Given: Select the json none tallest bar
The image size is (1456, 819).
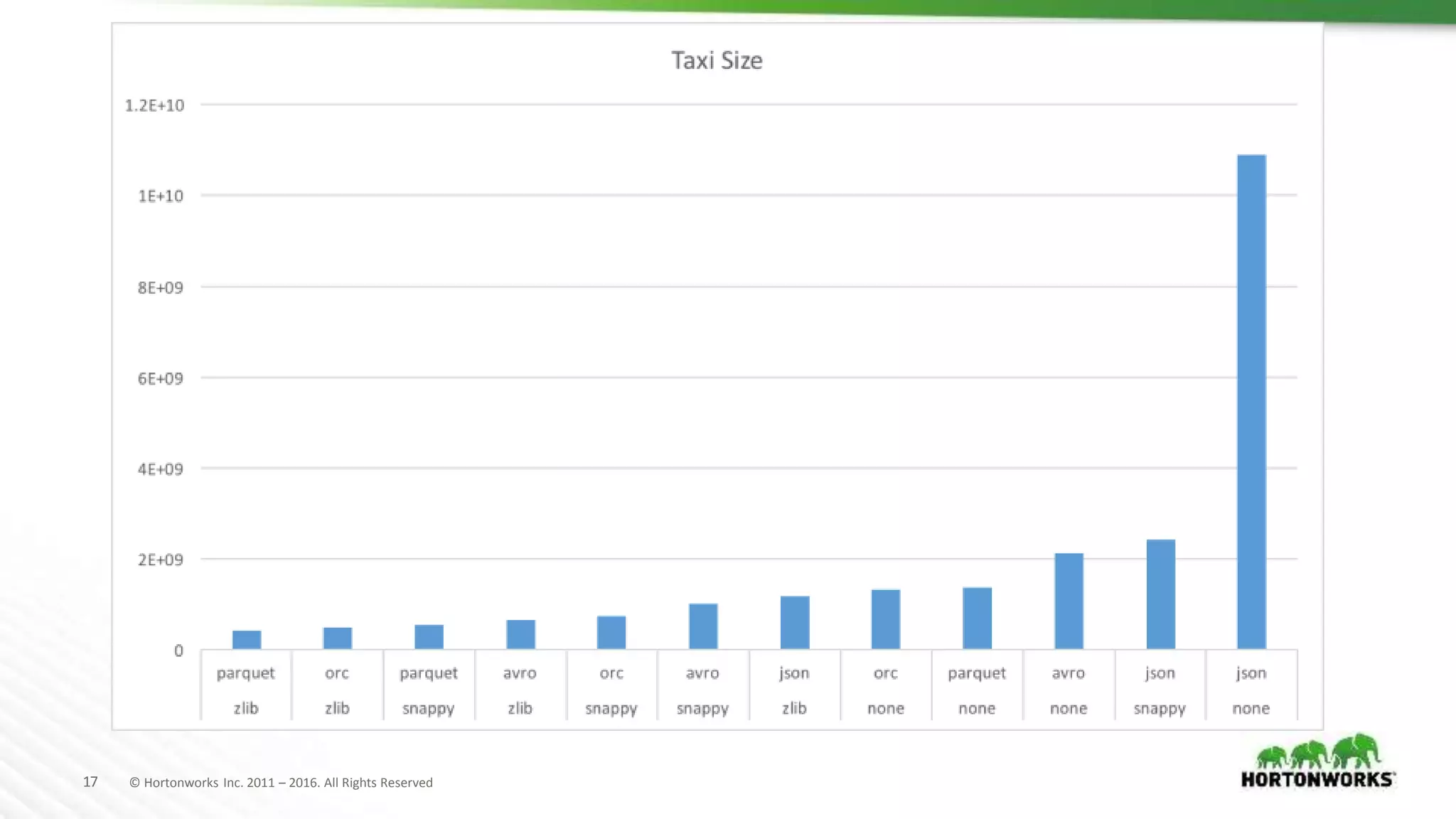Looking at the screenshot, I should click(1251, 402).
